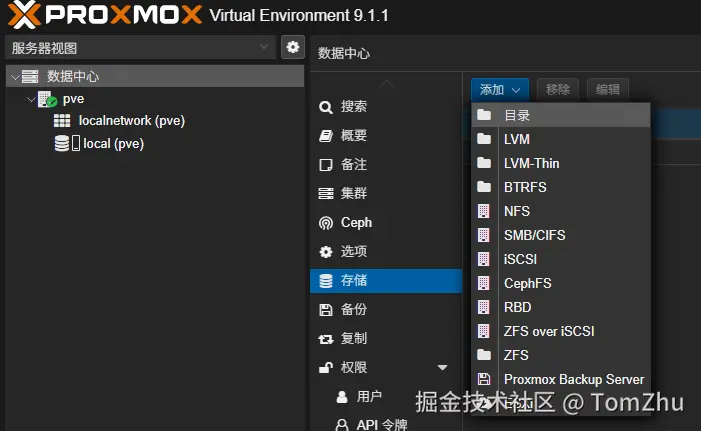
Task: Choose NFS storage type
Action: point(561,211)
